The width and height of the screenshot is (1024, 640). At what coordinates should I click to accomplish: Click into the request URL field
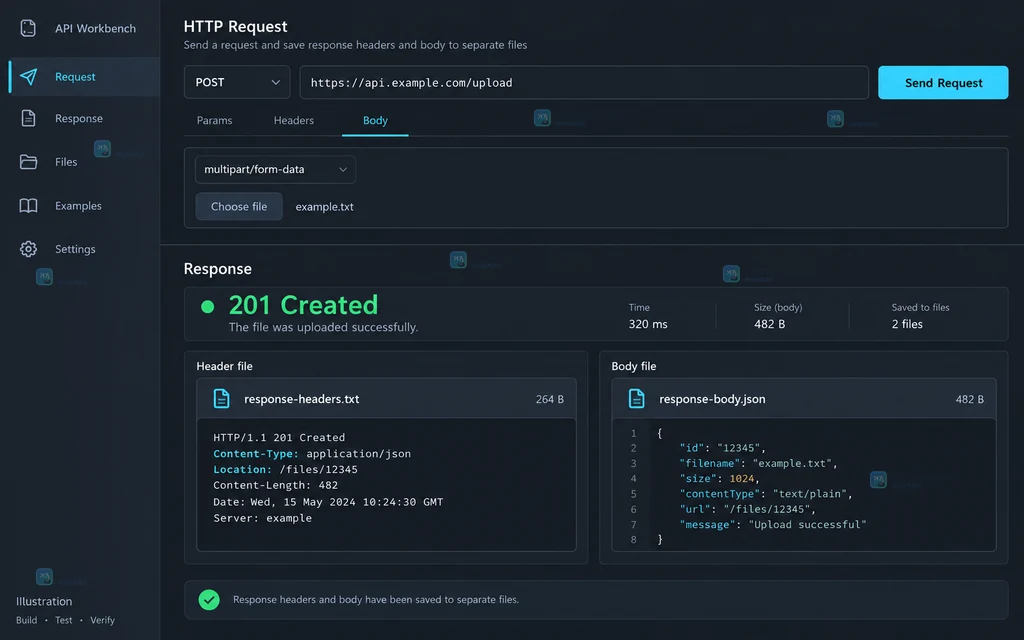click(584, 82)
